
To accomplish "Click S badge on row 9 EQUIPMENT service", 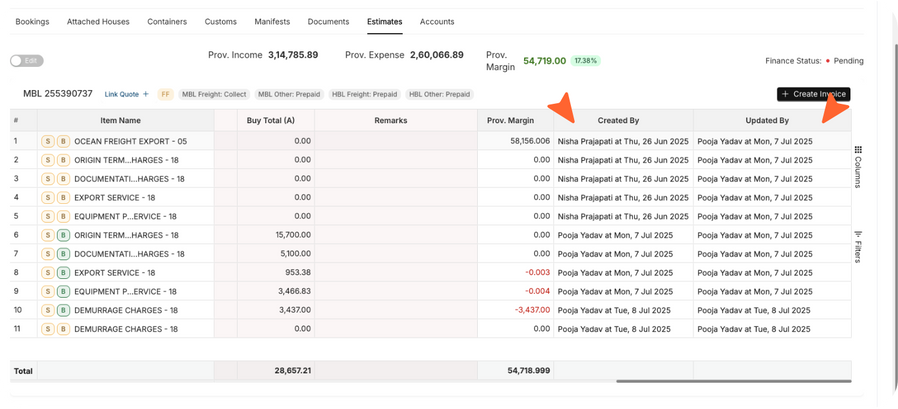I will coord(48,292).
